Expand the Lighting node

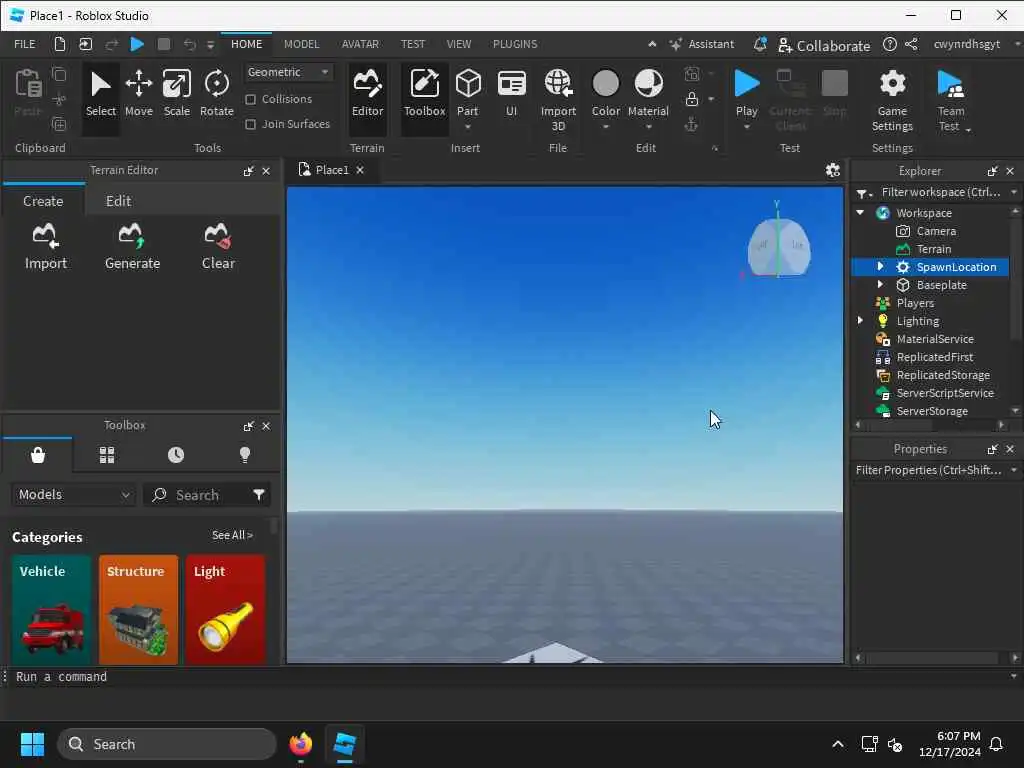click(860, 320)
